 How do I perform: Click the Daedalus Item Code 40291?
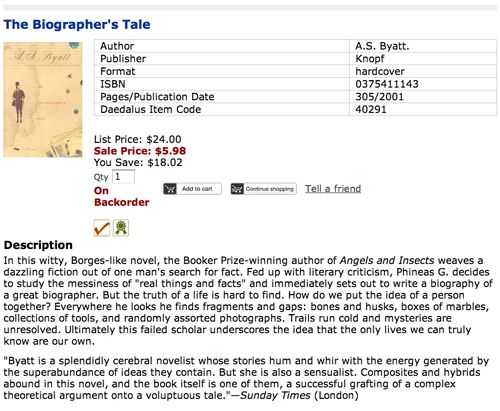point(371,109)
